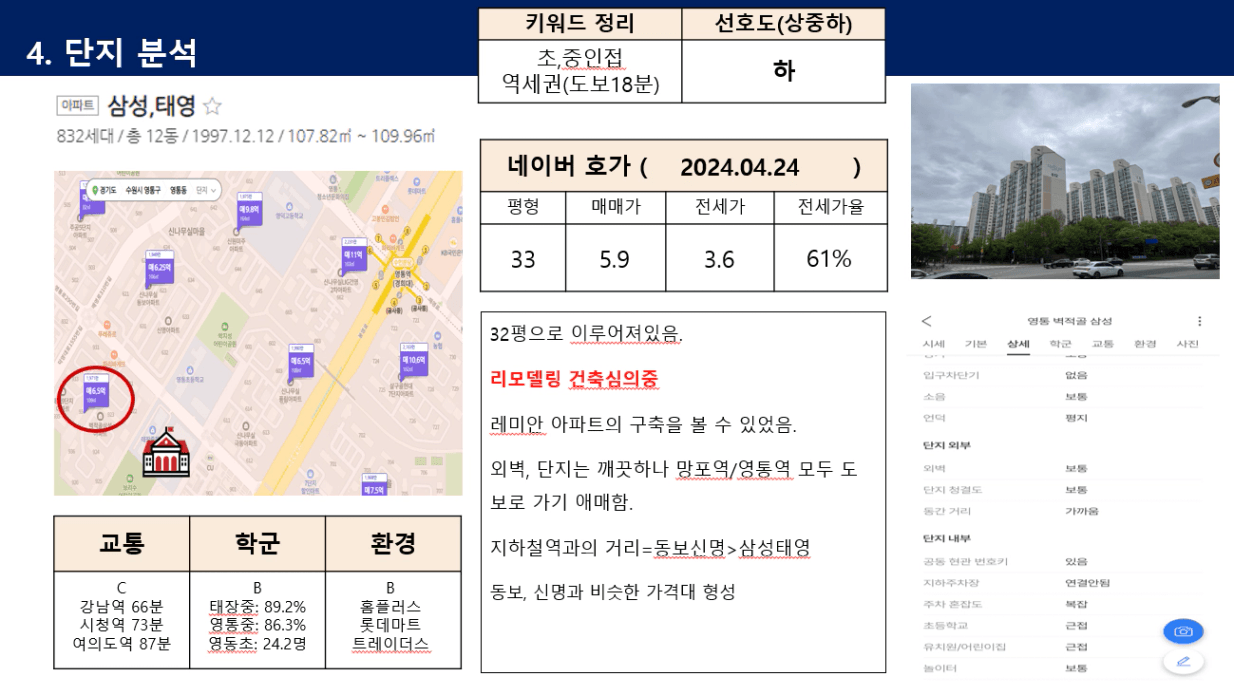Click the 영통 벽적골 삼성 title
1234x695 pixels.
(x=1069, y=321)
